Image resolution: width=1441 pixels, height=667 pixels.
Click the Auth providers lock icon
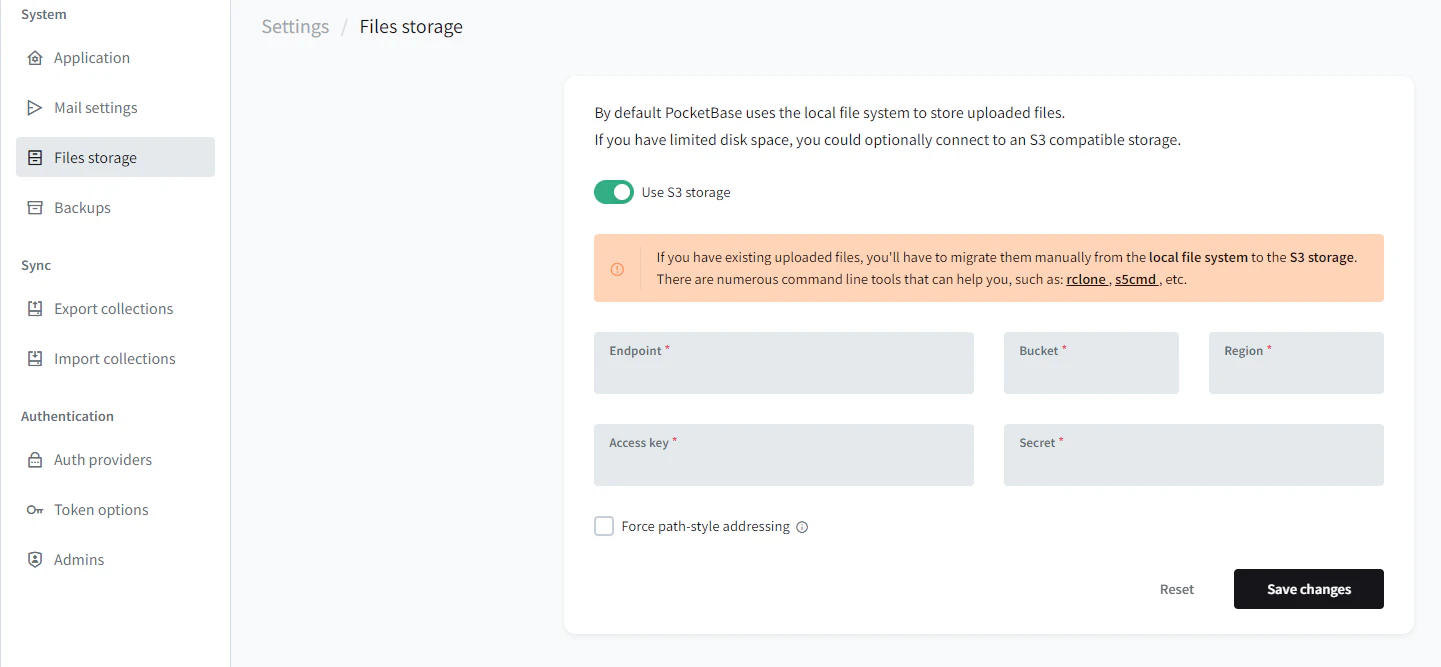(35, 460)
